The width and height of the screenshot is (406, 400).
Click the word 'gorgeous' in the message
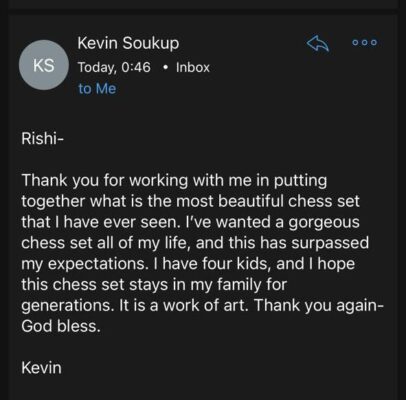point(324,223)
